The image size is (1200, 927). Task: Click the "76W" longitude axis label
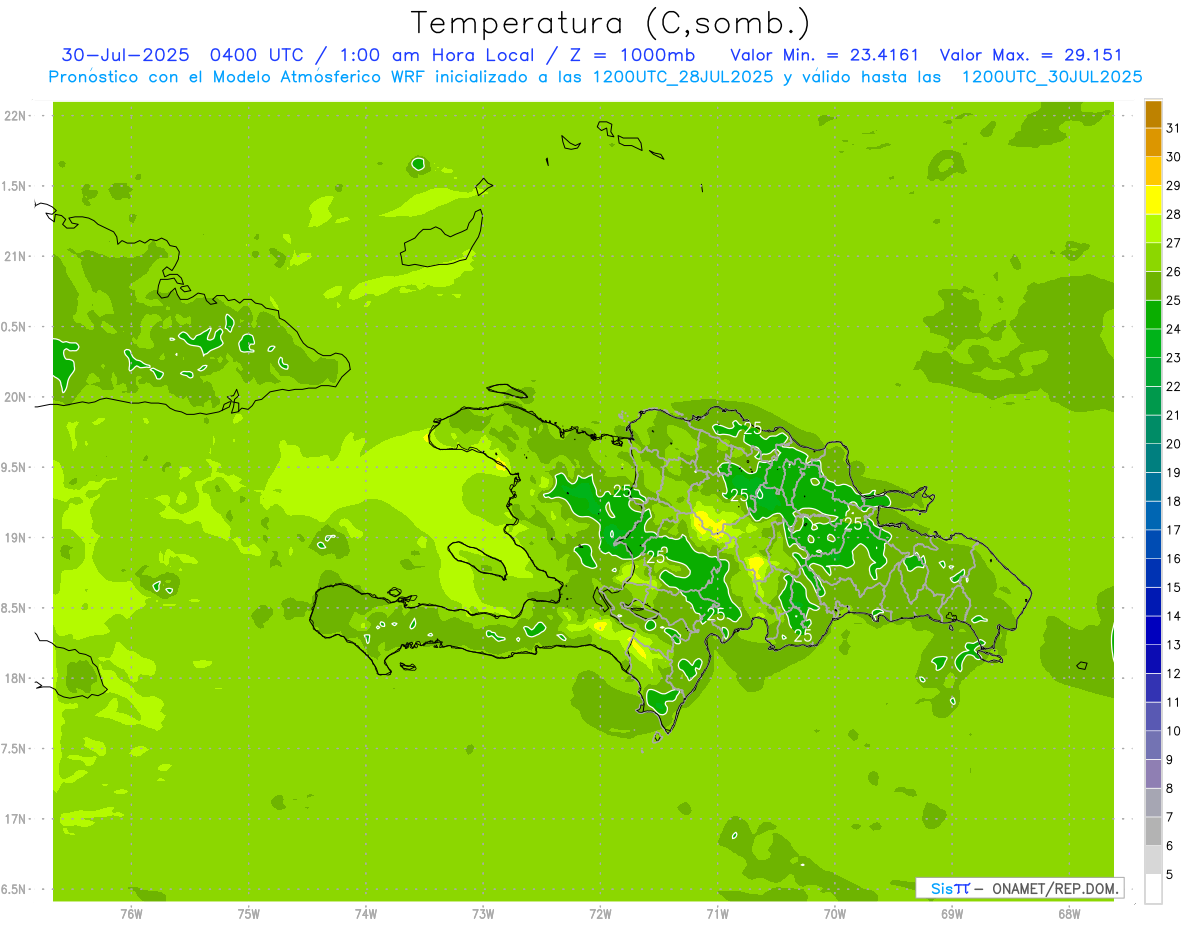tap(131, 914)
